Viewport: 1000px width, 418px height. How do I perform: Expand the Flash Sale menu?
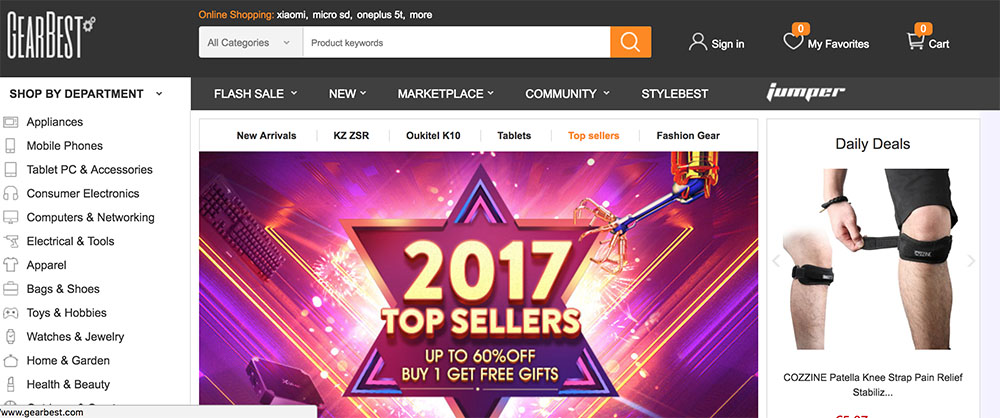(x=256, y=94)
